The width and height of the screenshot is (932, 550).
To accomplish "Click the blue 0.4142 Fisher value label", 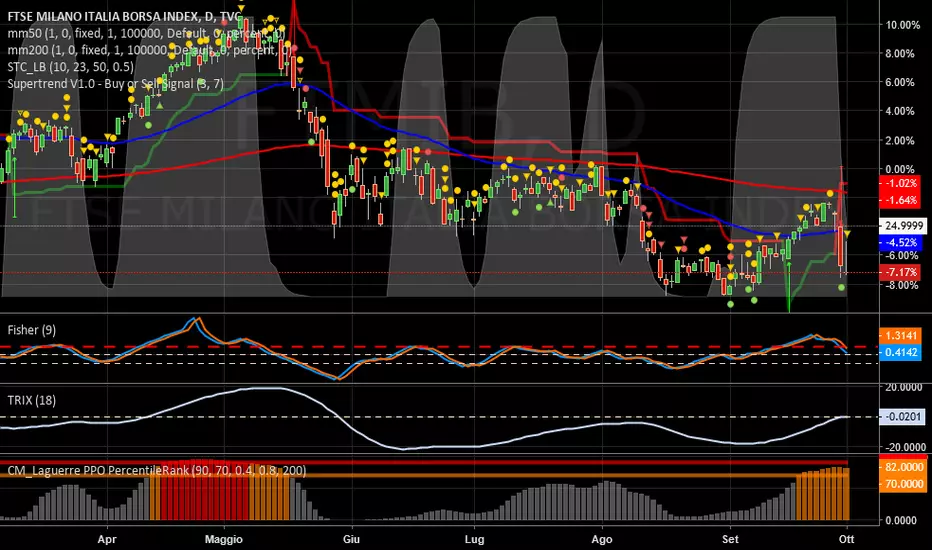I will [901, 353].
